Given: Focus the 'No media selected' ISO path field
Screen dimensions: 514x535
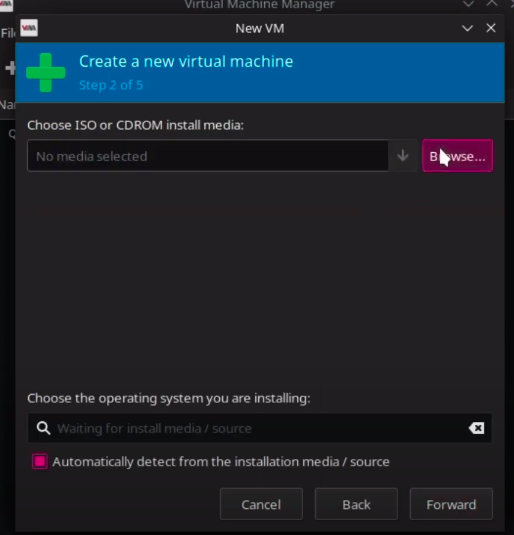Looking at the screenshot, I should point(208,156).
